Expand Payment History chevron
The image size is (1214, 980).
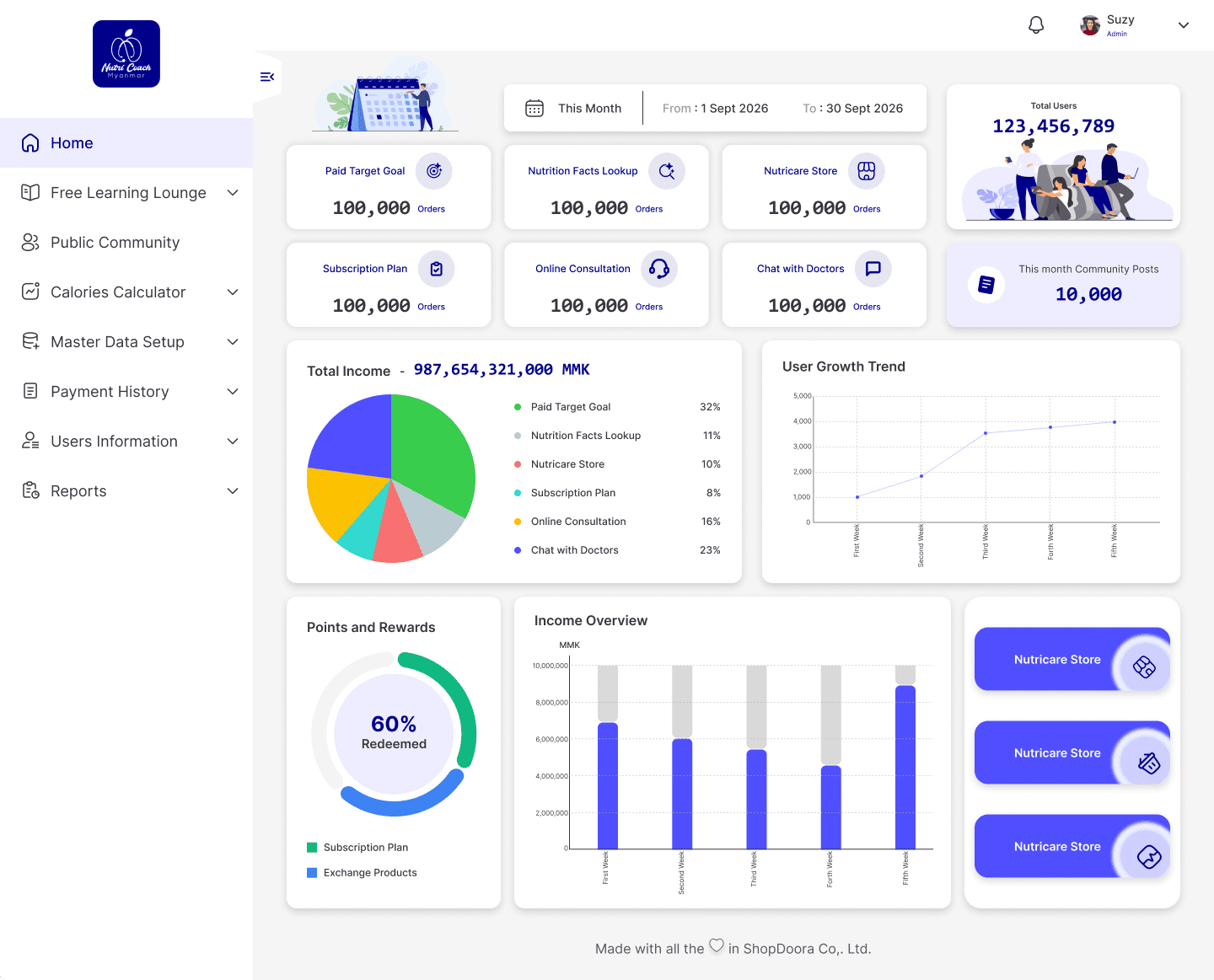tap(233, 392)
